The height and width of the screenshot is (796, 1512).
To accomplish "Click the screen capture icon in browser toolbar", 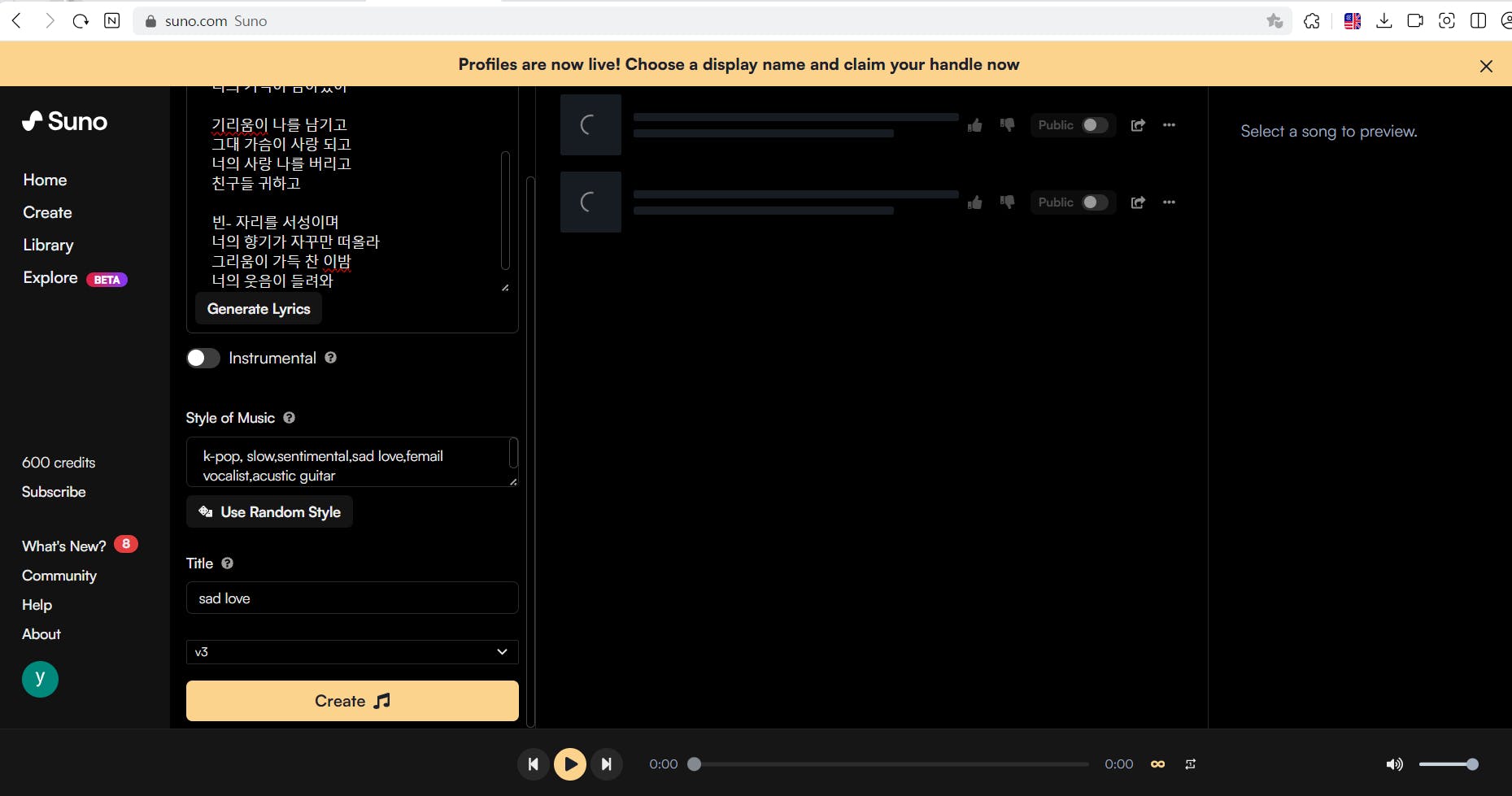I will pos(1447,21).
